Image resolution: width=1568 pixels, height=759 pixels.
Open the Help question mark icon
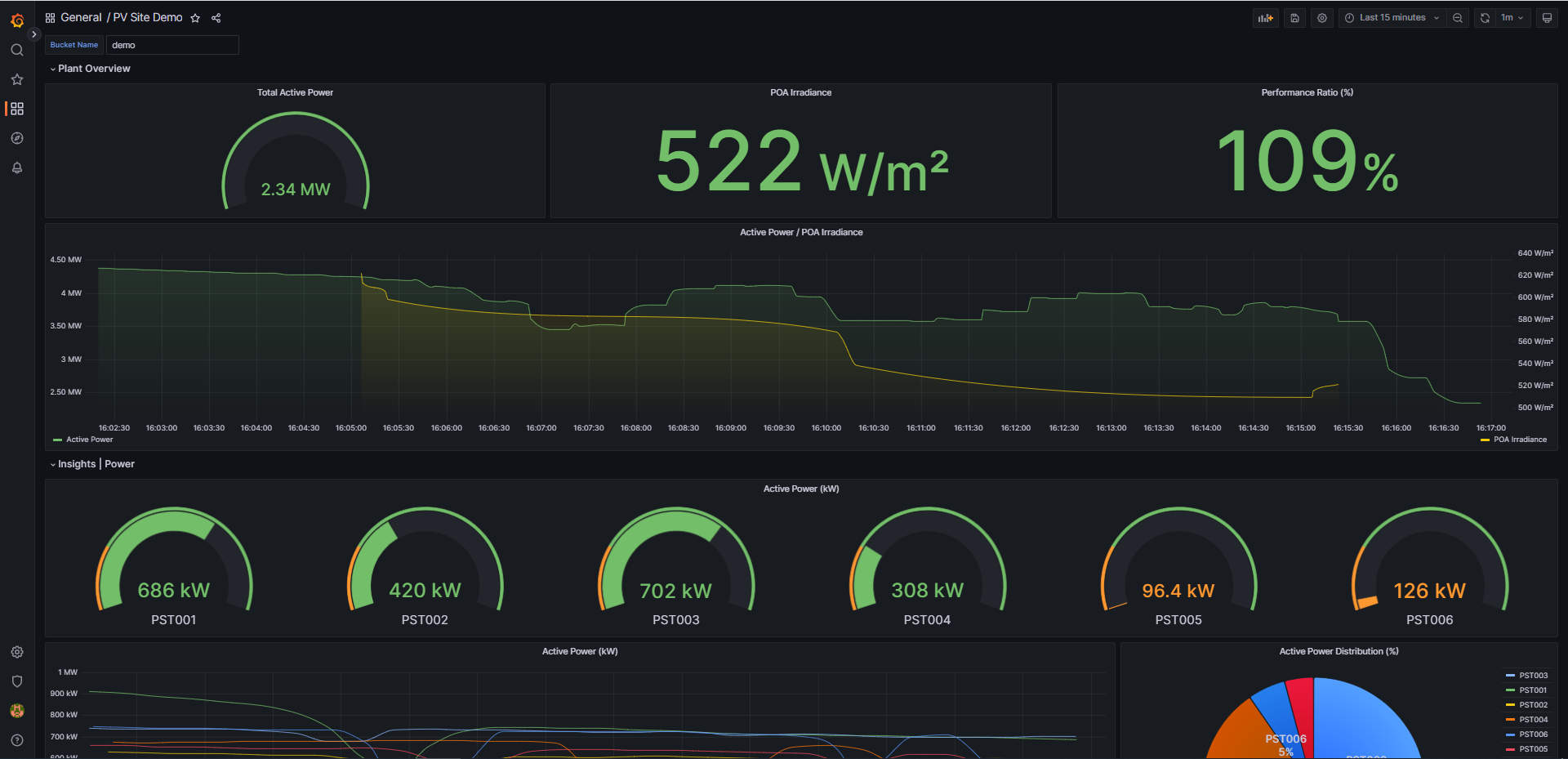coord(17,740)
